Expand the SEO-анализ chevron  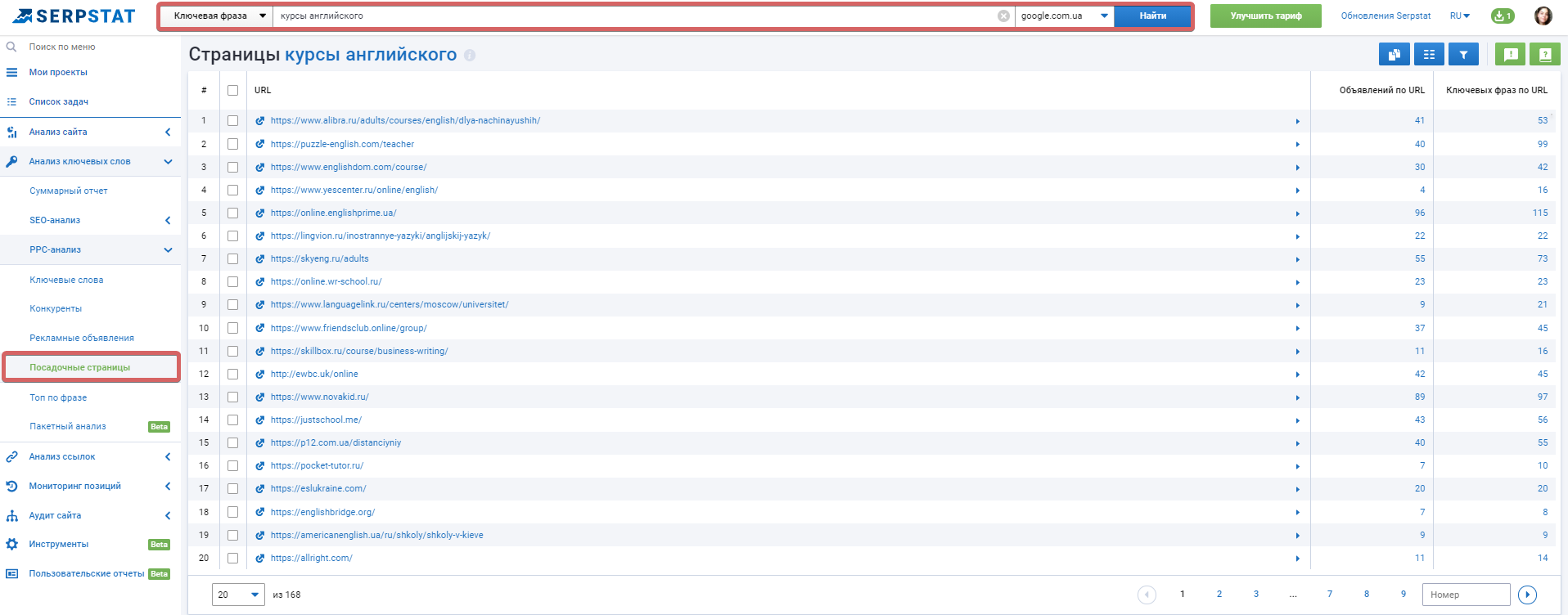pyautogui.click(x=168, y=220)
